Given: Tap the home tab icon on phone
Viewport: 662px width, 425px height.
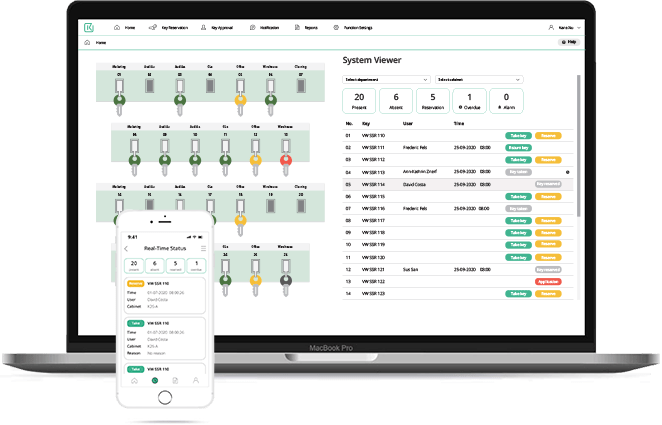Looking at the screenshot, I should pyautogui.click(x=134, y=381).
